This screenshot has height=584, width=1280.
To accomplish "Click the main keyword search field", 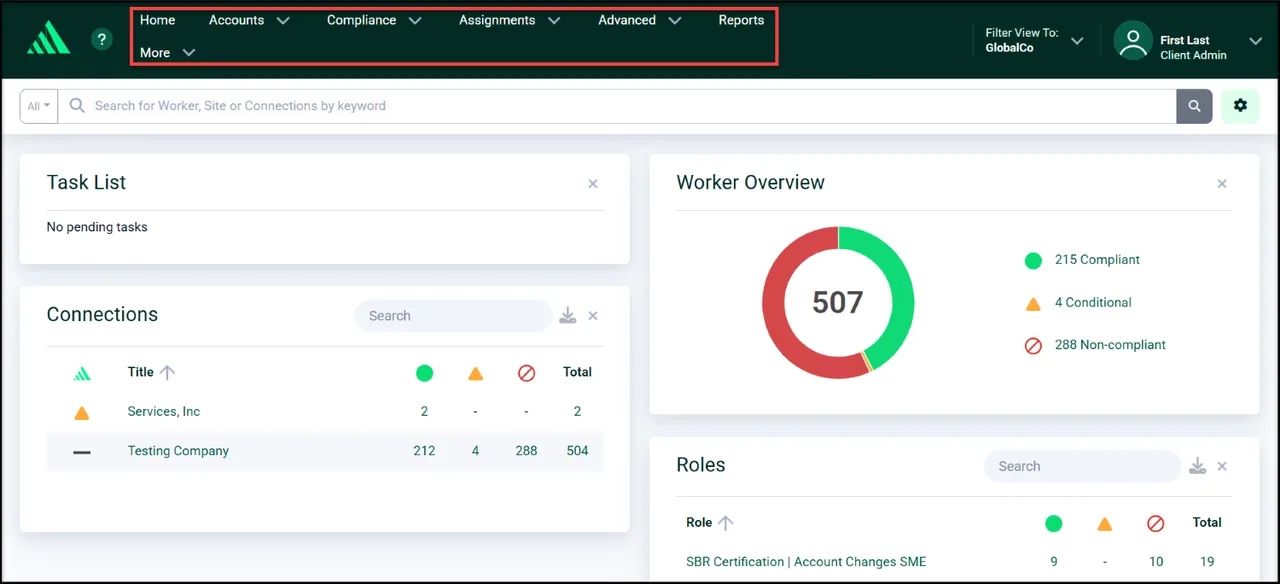I will (618, 106).
